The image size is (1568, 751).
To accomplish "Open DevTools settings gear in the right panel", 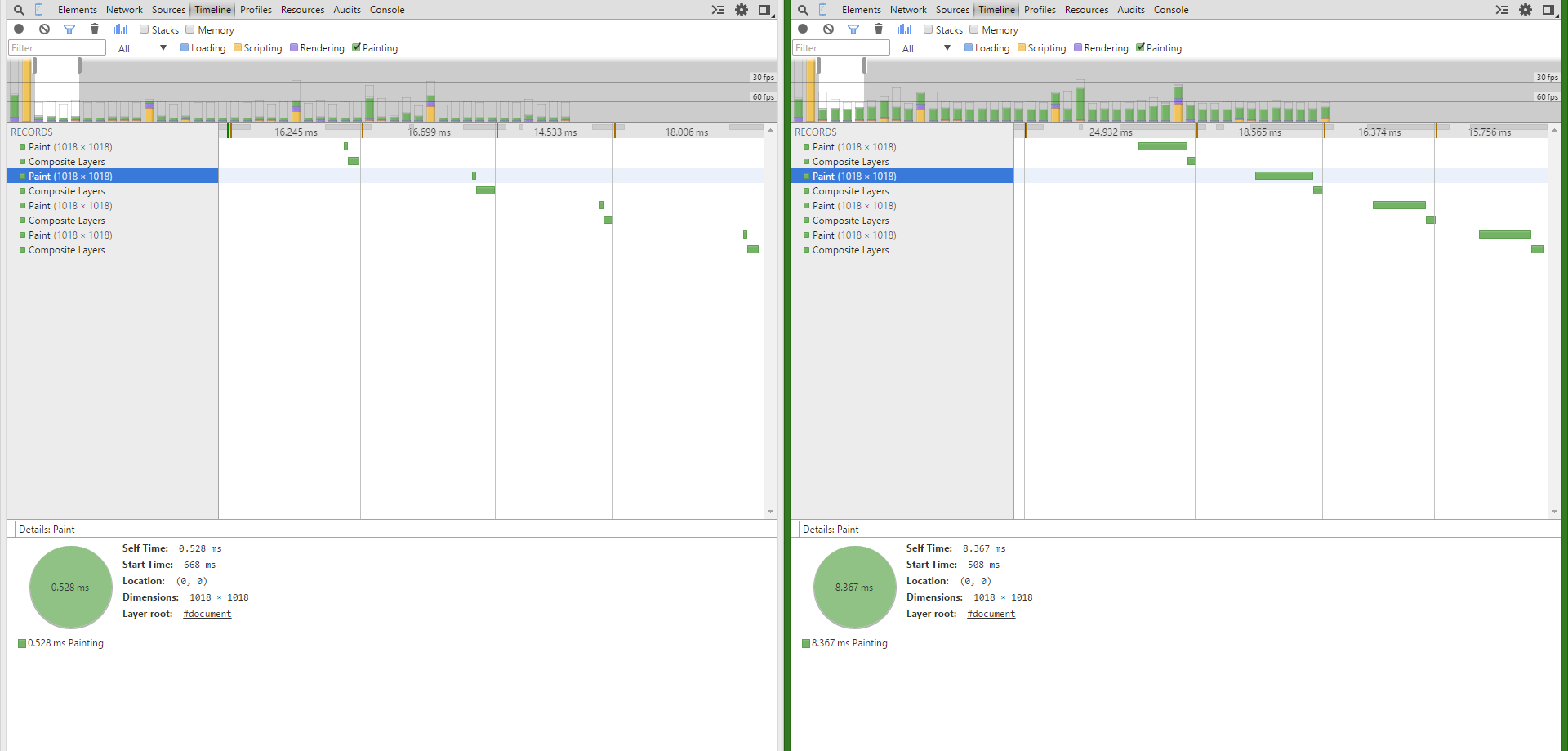I will (1526, 9).
